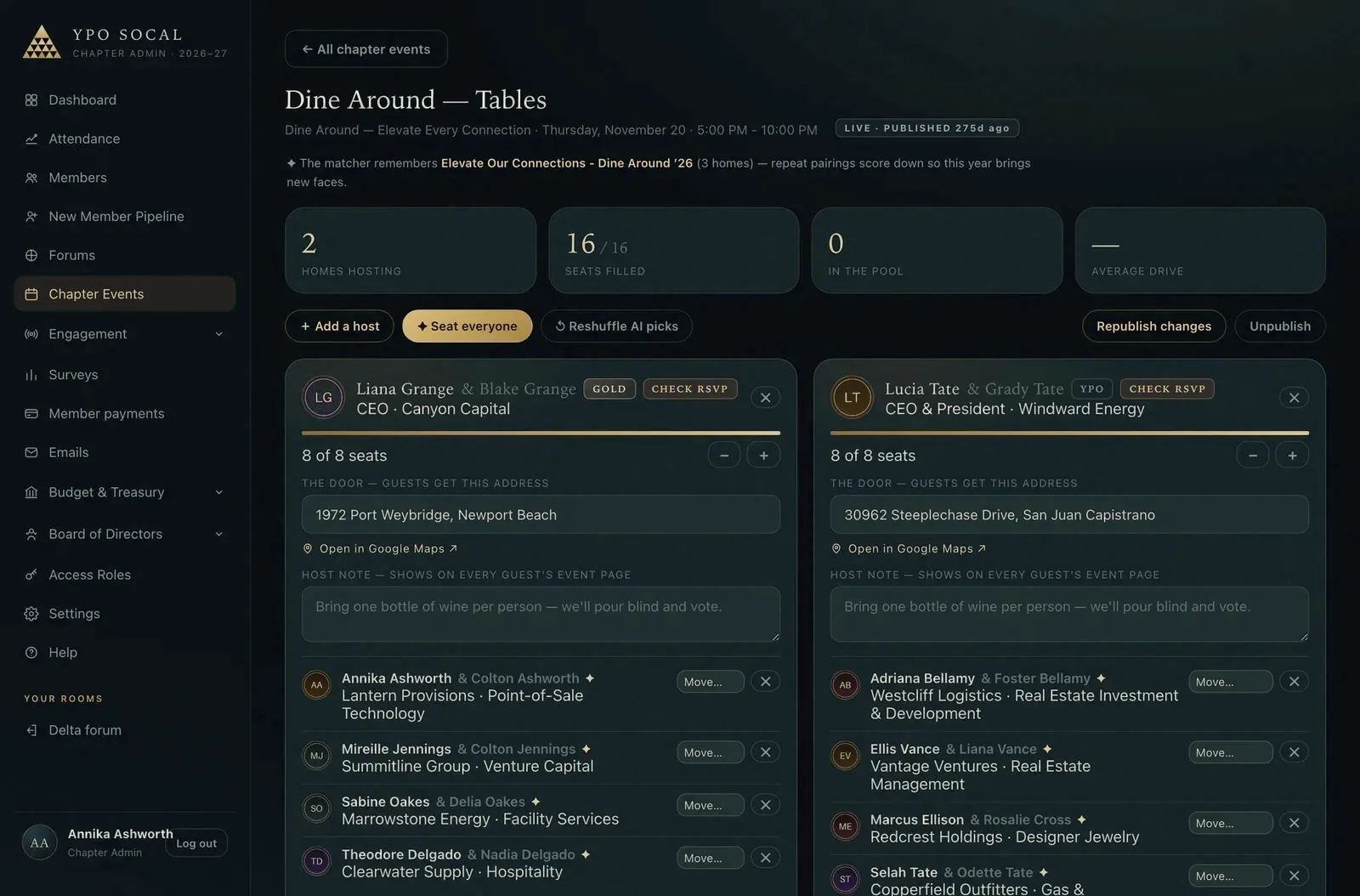
Task: Click Annika Ashworth profile avatar in sidebar
Action: point(39,842)
